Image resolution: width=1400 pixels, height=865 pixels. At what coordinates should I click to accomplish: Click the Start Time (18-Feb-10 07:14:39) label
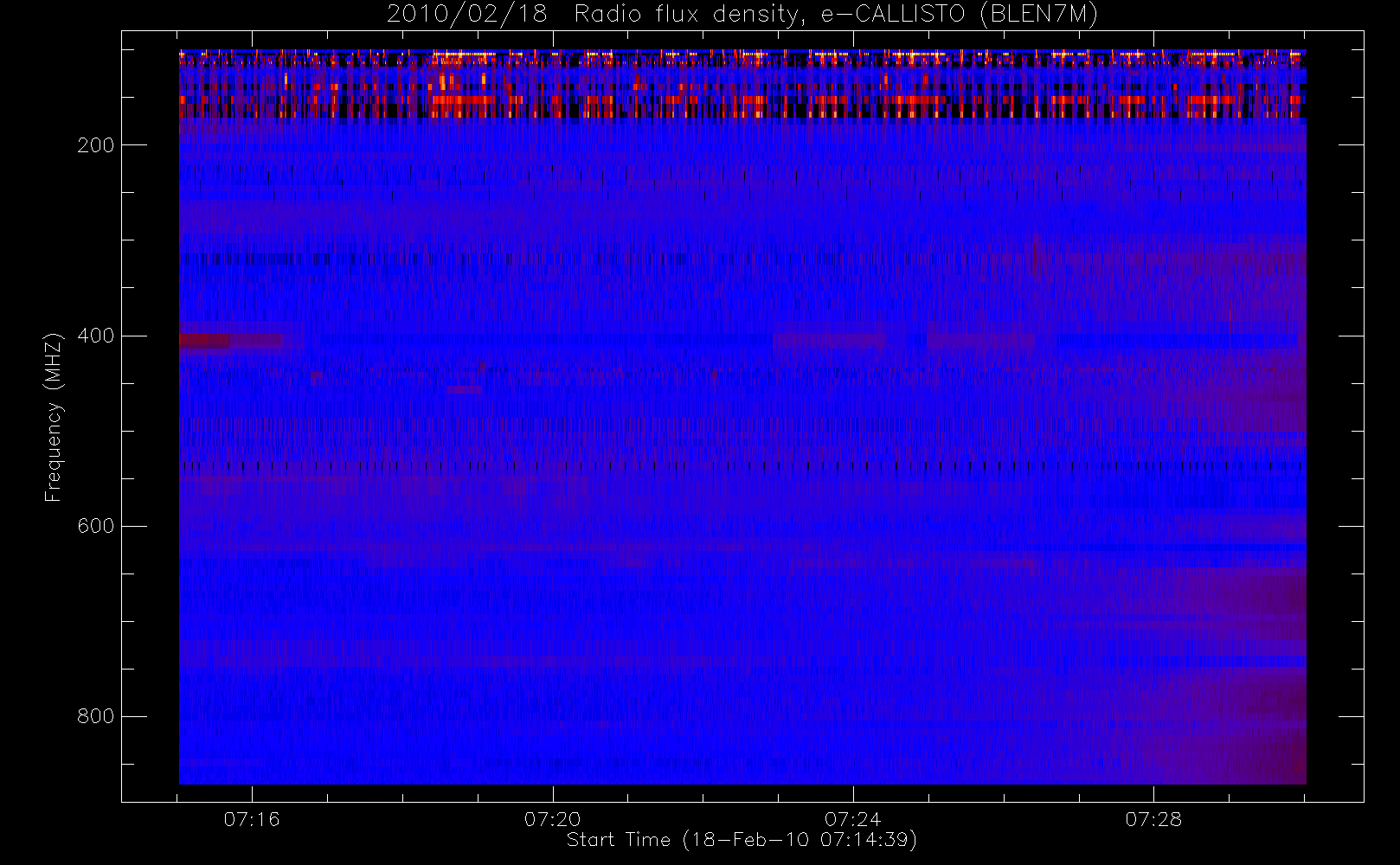(742, 840)
